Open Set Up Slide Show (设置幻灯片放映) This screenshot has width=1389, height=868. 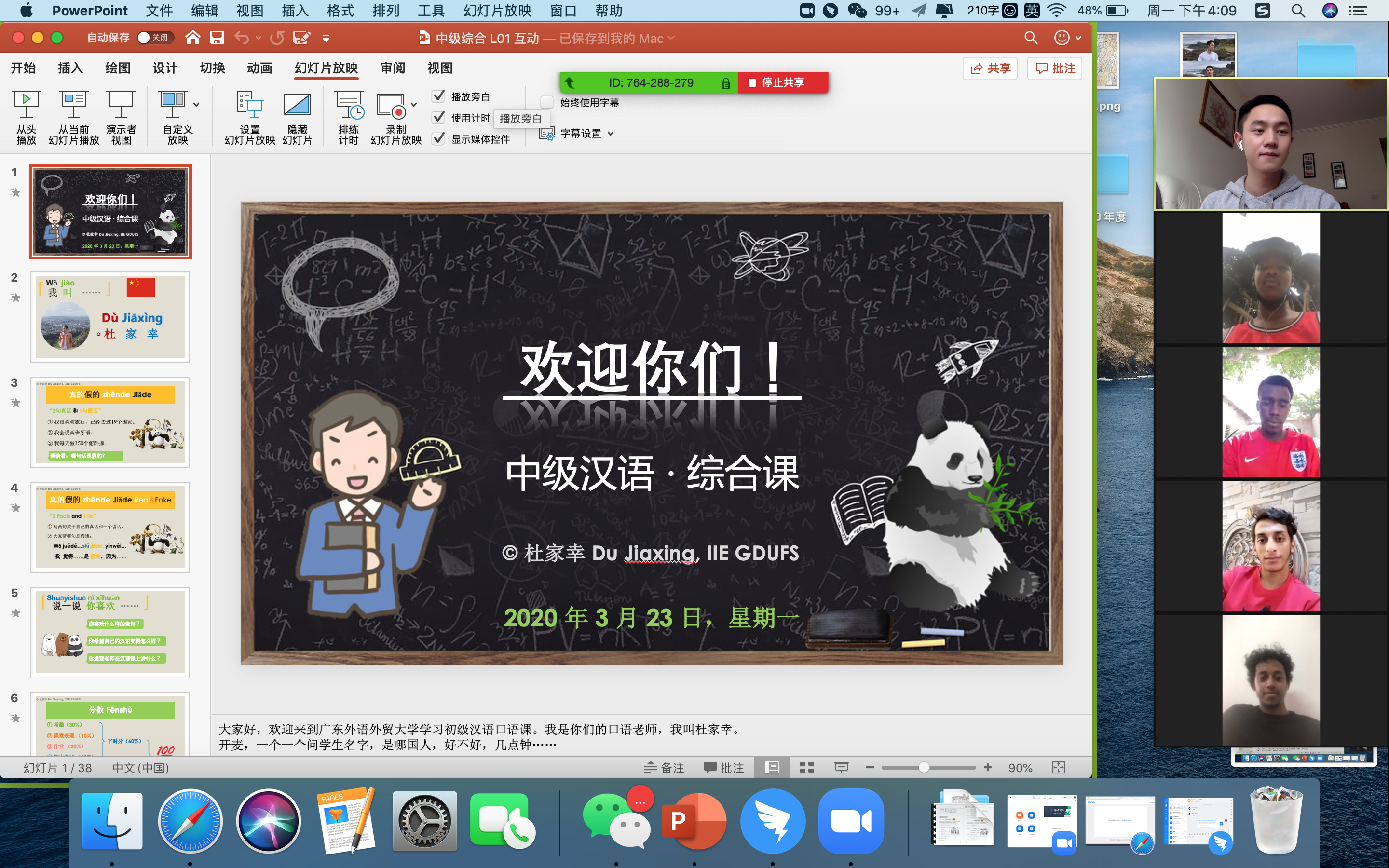click(x=250, y=117)
